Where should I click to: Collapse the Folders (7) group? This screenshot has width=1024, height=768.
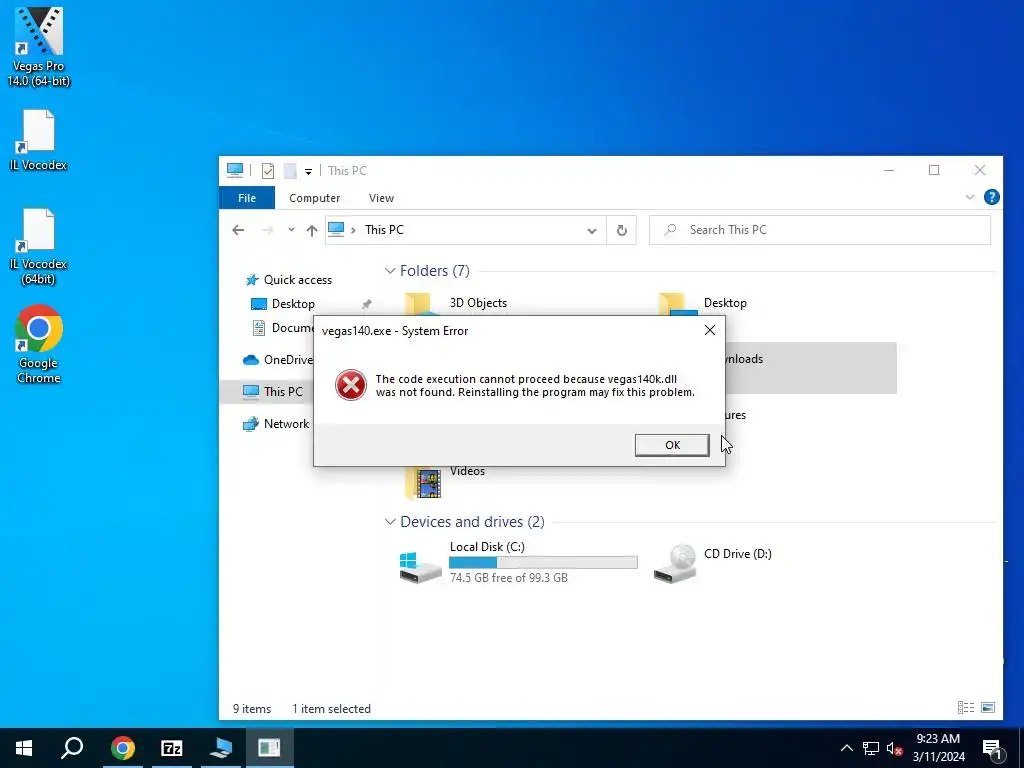coord(390,270)
